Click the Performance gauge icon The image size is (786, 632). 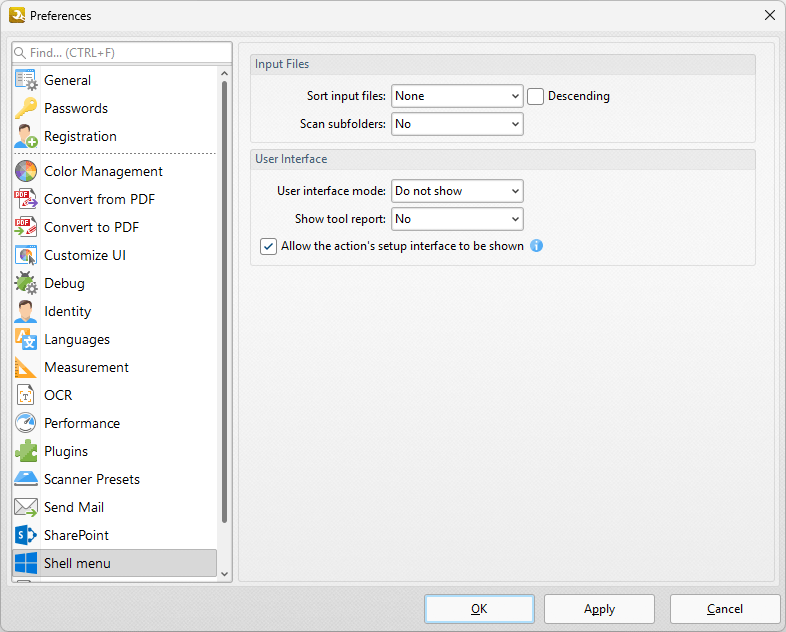pyautogui.click(x=26, y=424)
